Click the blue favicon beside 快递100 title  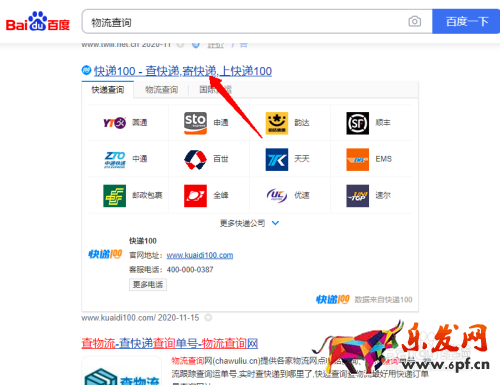point(86,70)
